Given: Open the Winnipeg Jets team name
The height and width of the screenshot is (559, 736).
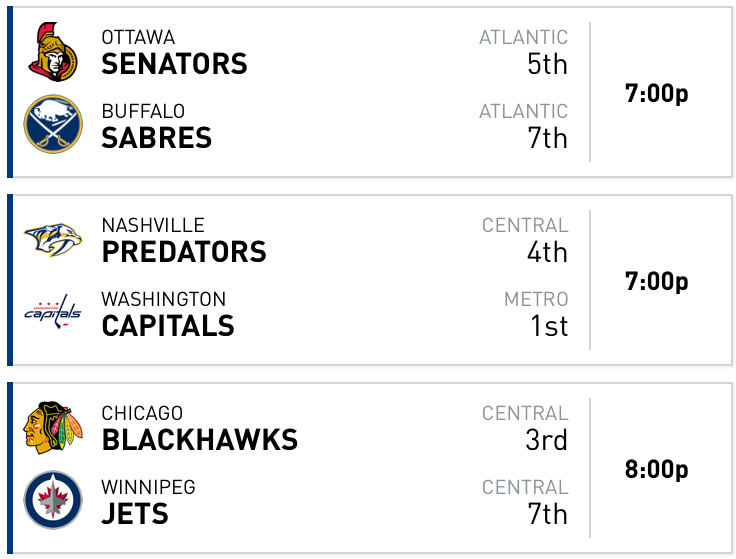Looking at the screenshot, I should pos(148,502).
